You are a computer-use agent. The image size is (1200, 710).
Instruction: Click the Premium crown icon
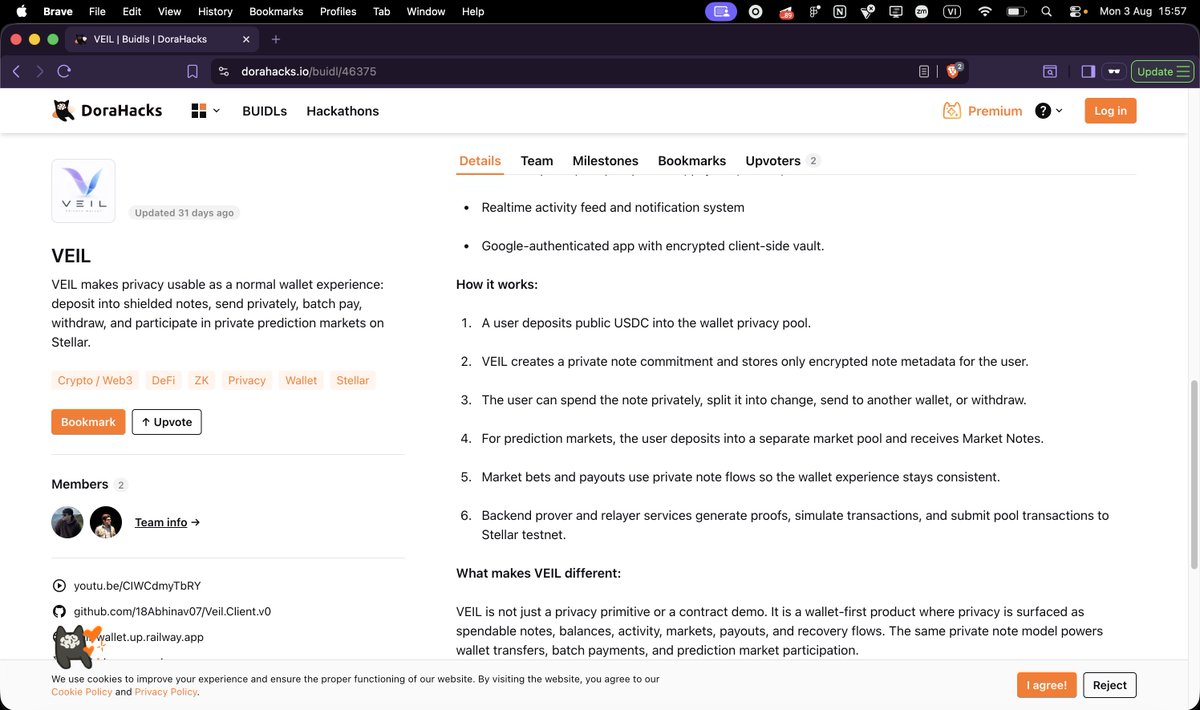click(x=952, y=111)
